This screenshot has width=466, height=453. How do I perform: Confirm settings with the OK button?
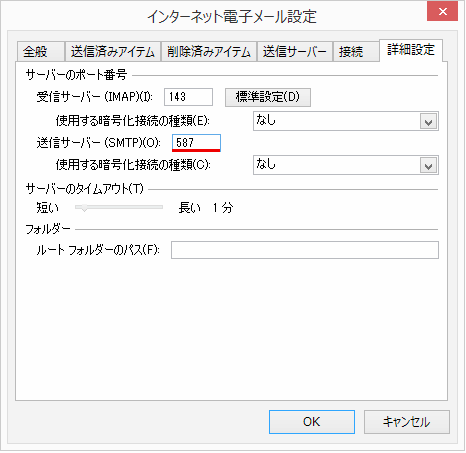[312, 422]
